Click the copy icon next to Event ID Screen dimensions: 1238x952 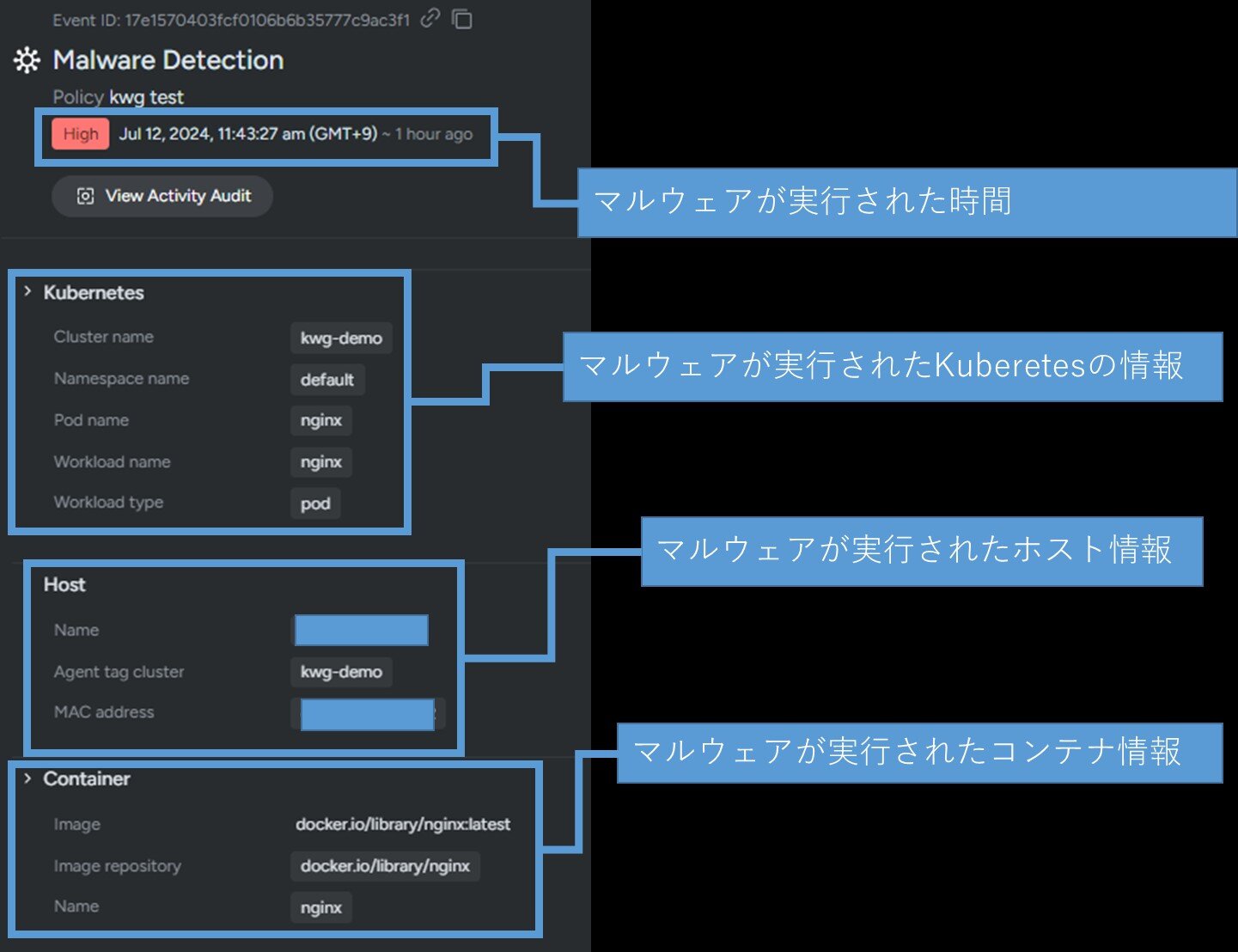462,19
